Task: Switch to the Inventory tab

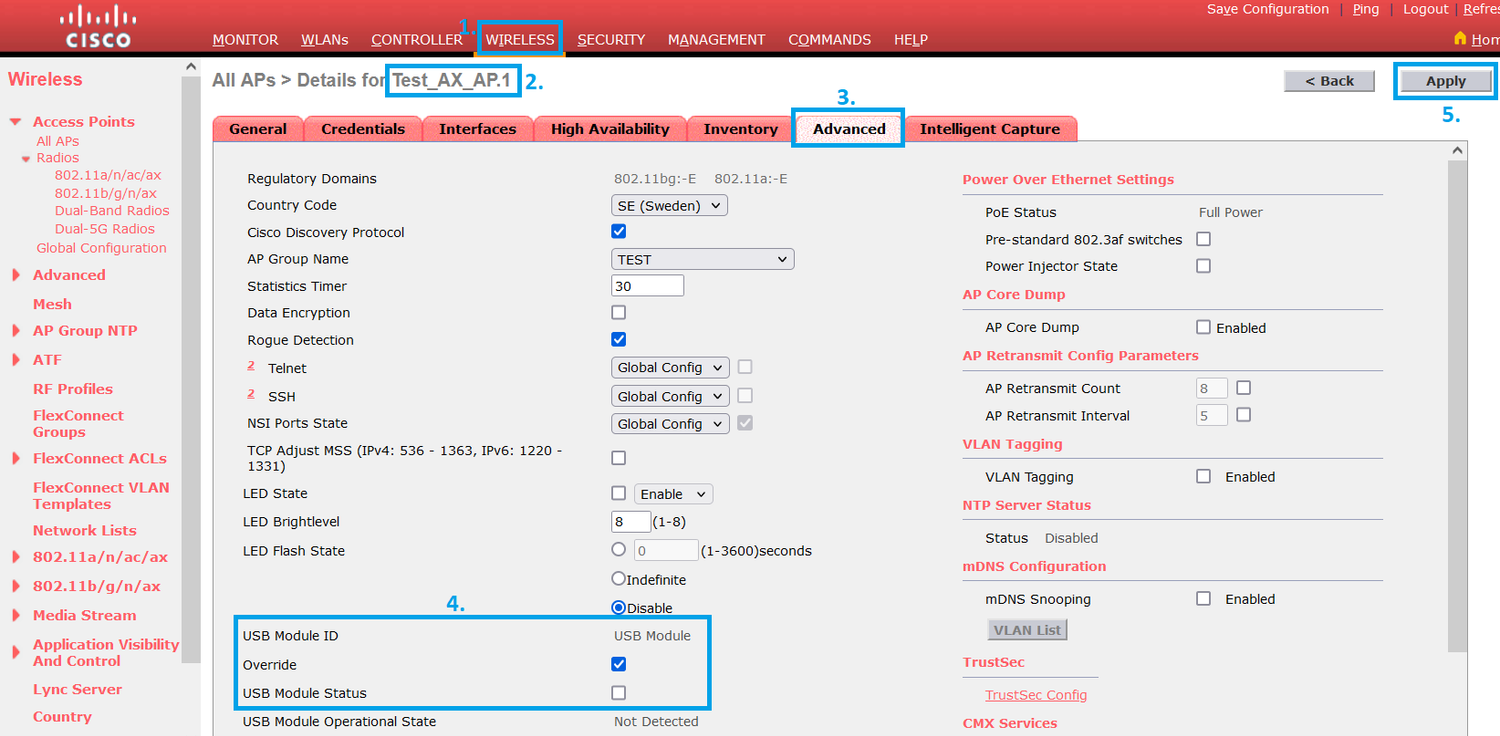Action: (x=739, y=128)
